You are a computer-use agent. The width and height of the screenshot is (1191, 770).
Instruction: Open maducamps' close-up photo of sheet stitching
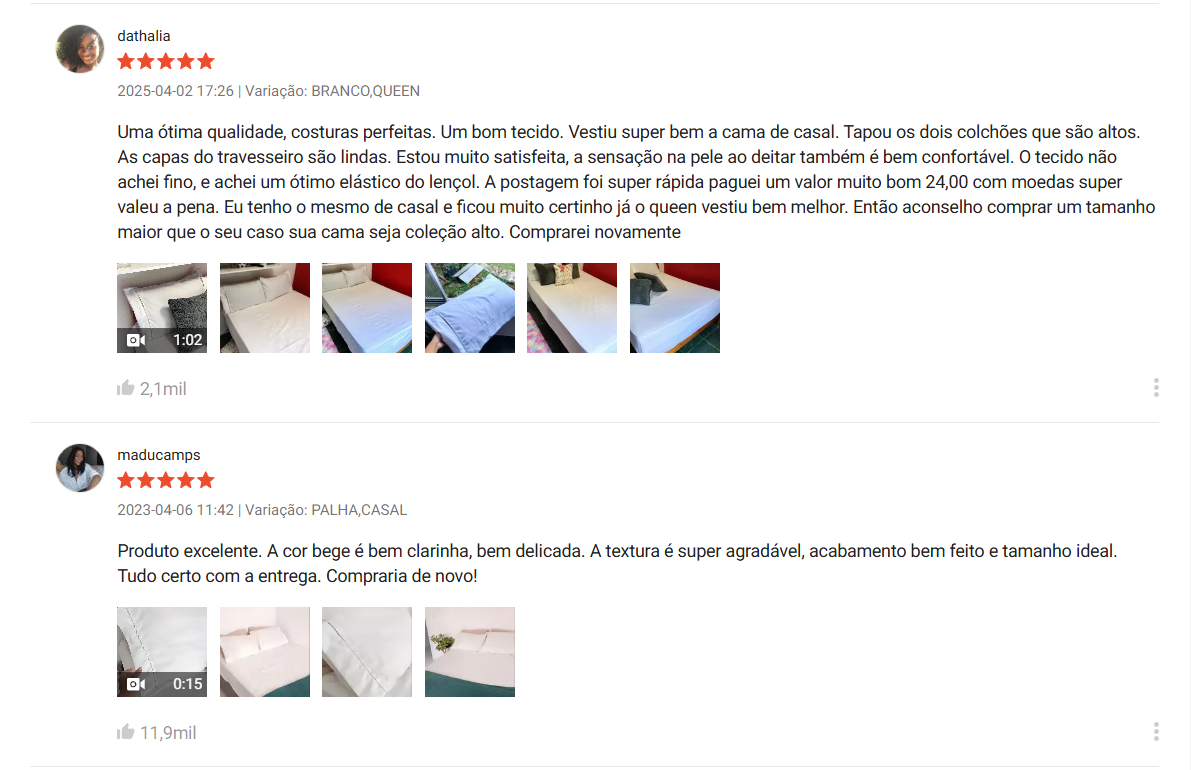(367, 652)
